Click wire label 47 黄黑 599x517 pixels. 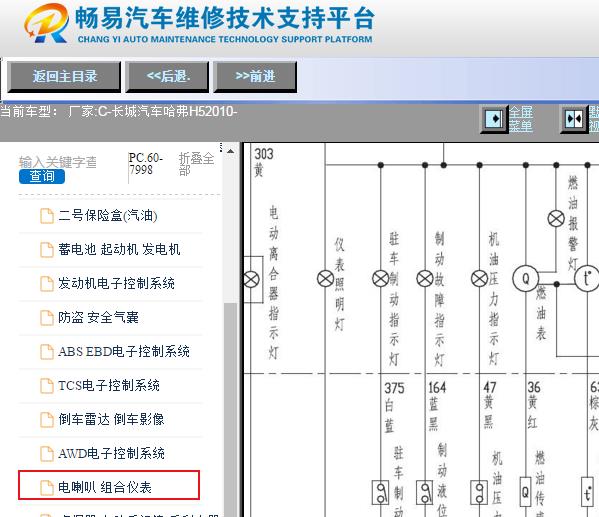click(489, 405)
